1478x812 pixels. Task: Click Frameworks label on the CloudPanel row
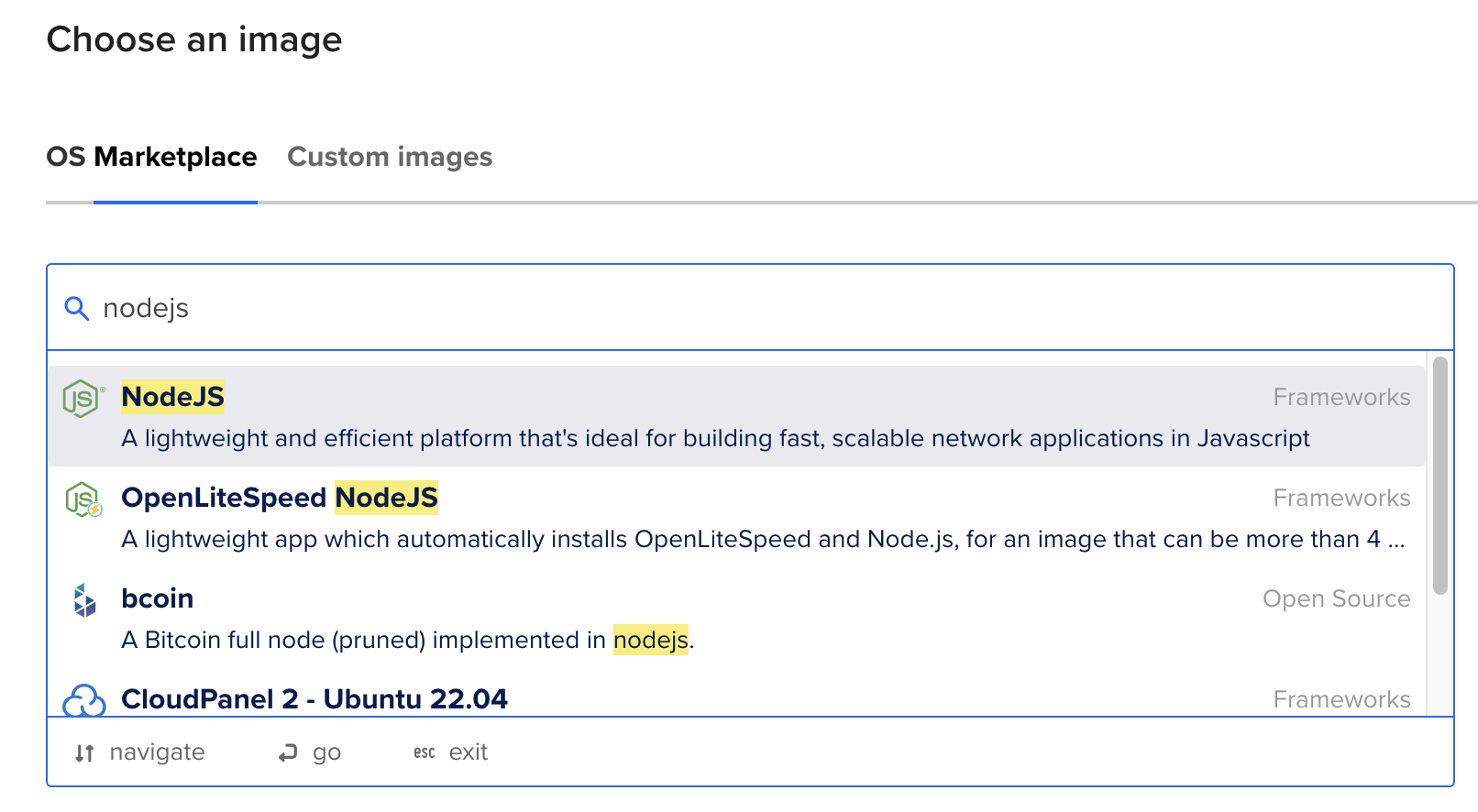1341,699
